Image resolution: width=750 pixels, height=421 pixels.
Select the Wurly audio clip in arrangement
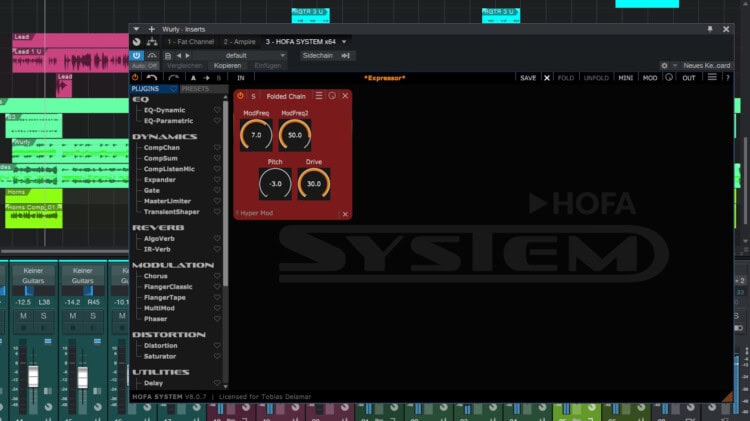point(70,151)
